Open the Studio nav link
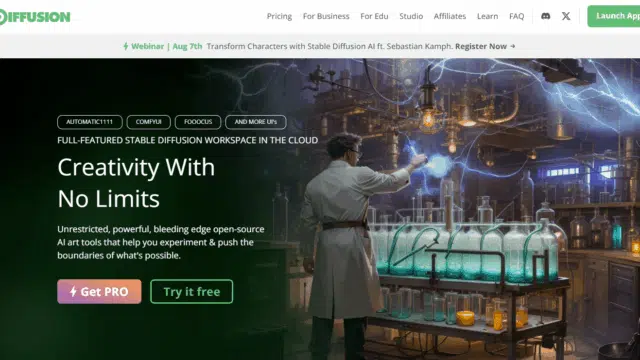Screen dimensions: 640x360 tap(411, 16)
